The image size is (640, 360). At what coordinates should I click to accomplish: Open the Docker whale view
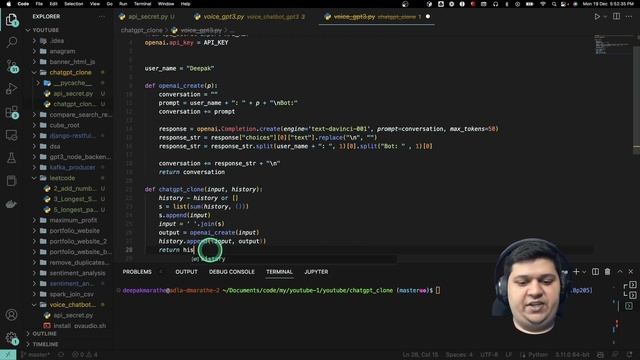coord(11,204)
